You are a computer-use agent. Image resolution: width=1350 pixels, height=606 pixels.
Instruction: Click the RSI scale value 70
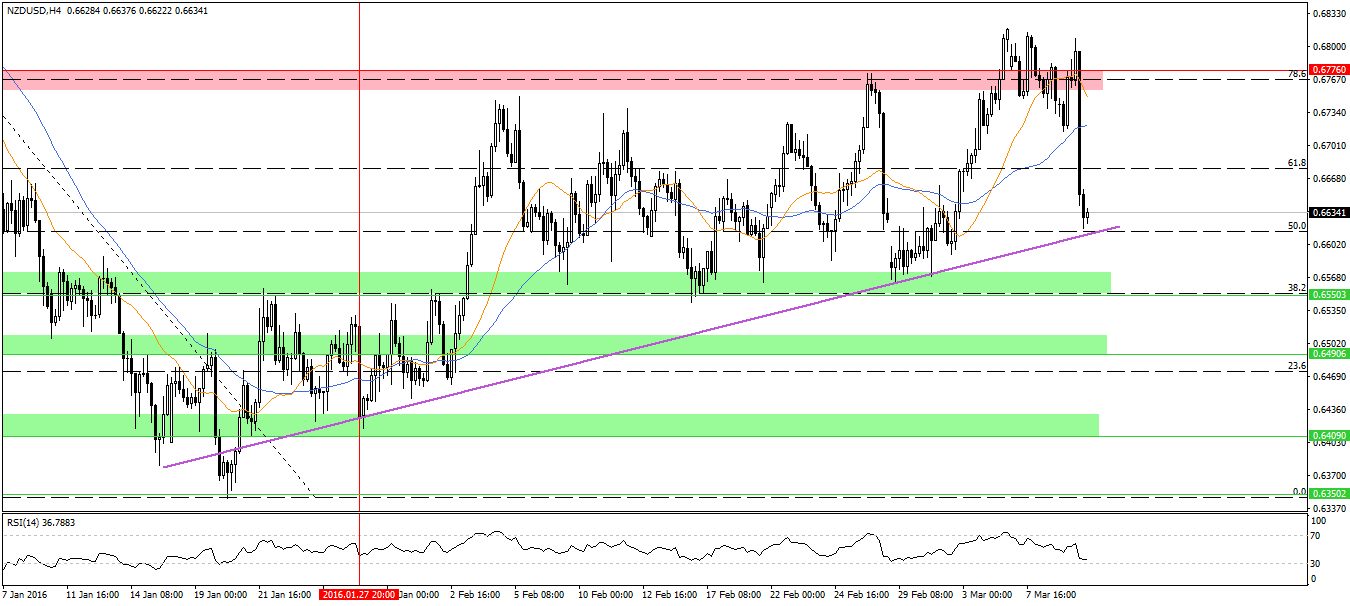[1316, 536]
